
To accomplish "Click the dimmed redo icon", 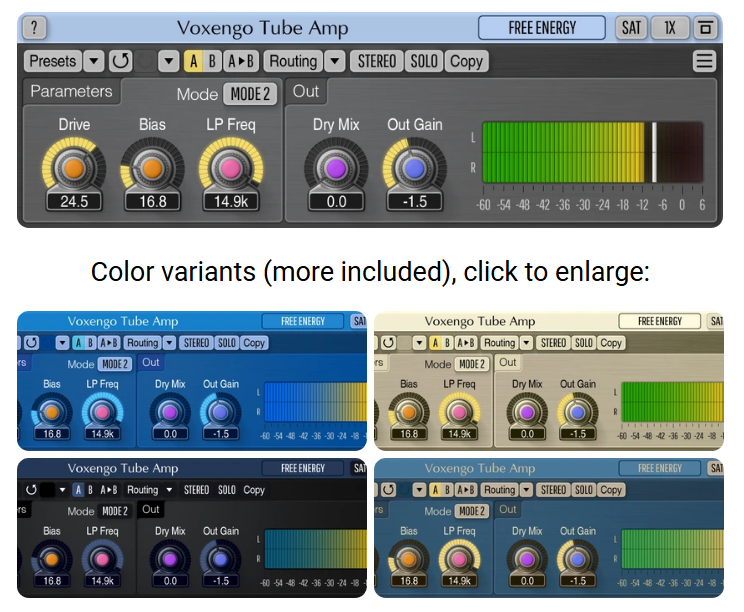I will click(145, 61).
